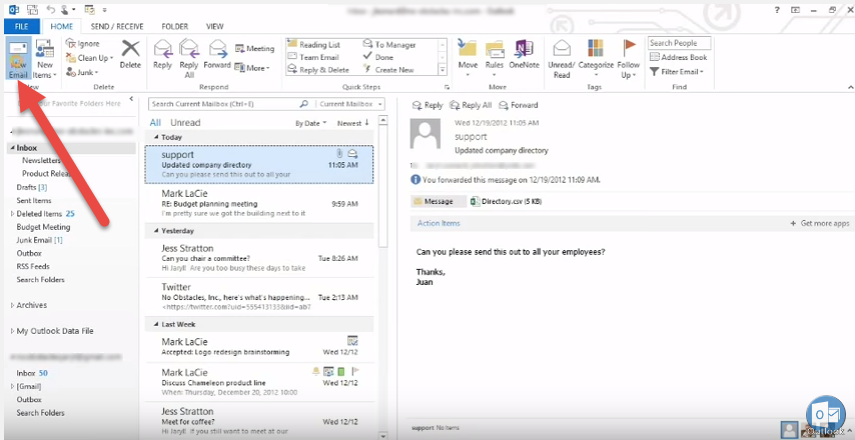This screenshot has height=440, width=855.
Task: Select the HOME tab
Action: coord(62,26)
